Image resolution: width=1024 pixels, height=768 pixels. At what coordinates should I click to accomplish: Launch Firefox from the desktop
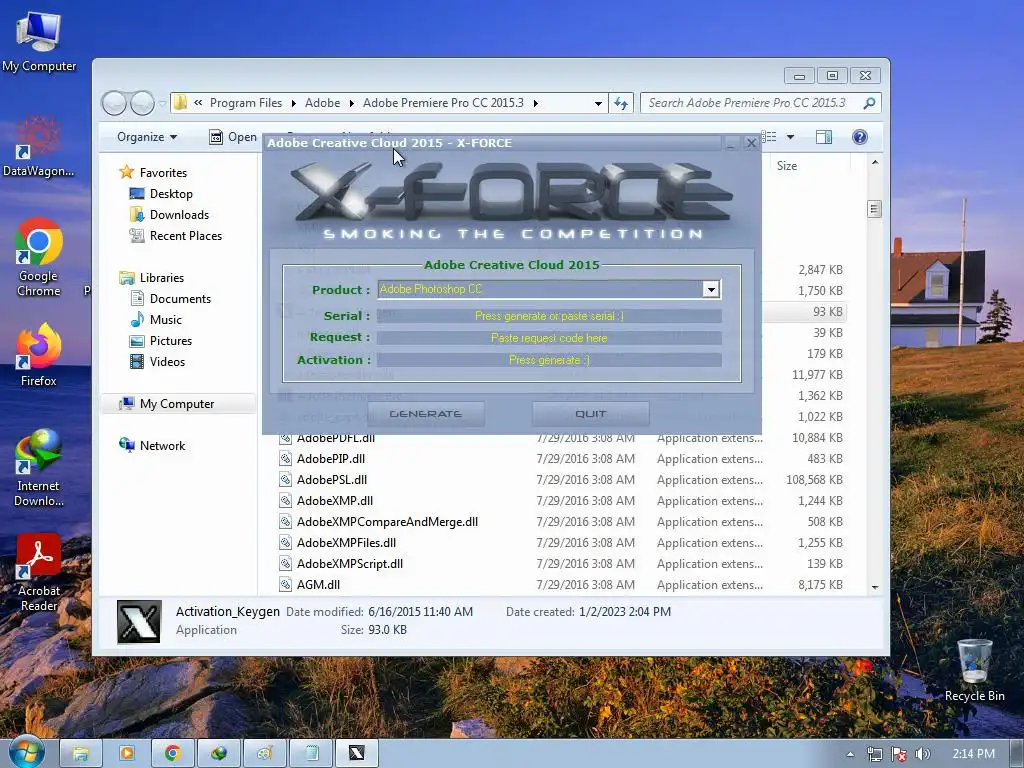39,355
